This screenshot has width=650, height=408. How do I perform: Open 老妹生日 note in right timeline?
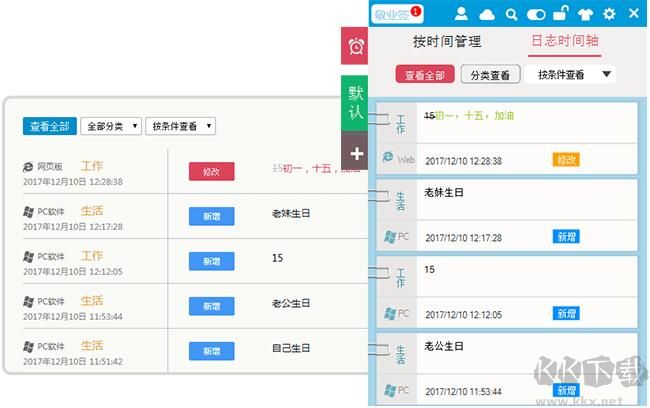coord(444,193)
